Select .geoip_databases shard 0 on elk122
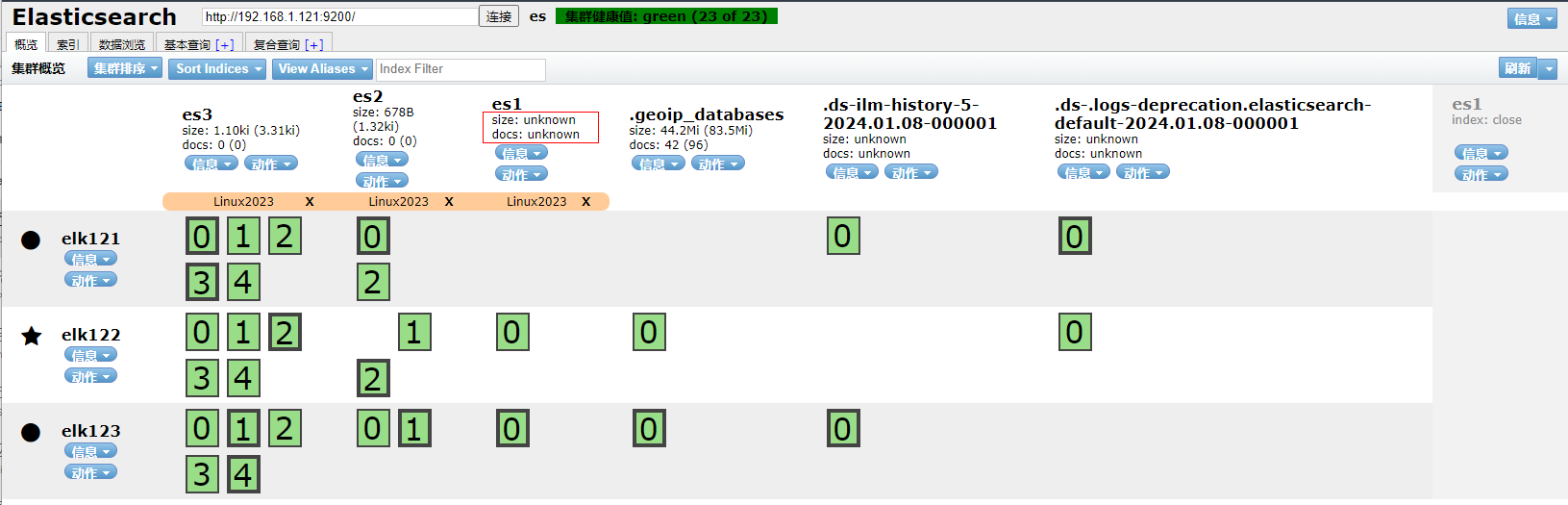Viewport: 1568px width, 505px height. [649, 333]
